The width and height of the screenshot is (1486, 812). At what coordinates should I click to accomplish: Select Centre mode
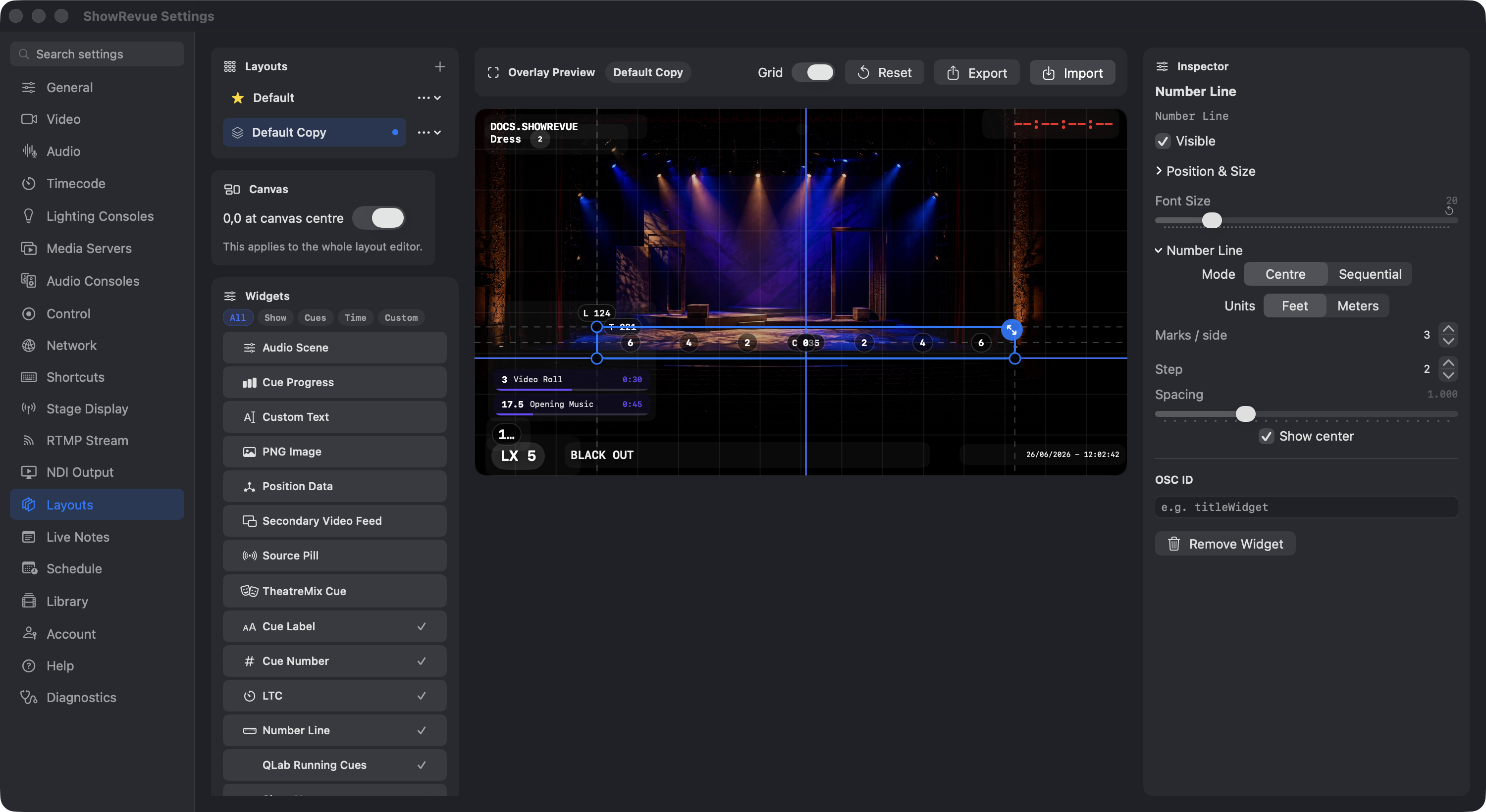(x=1285, y=274)
